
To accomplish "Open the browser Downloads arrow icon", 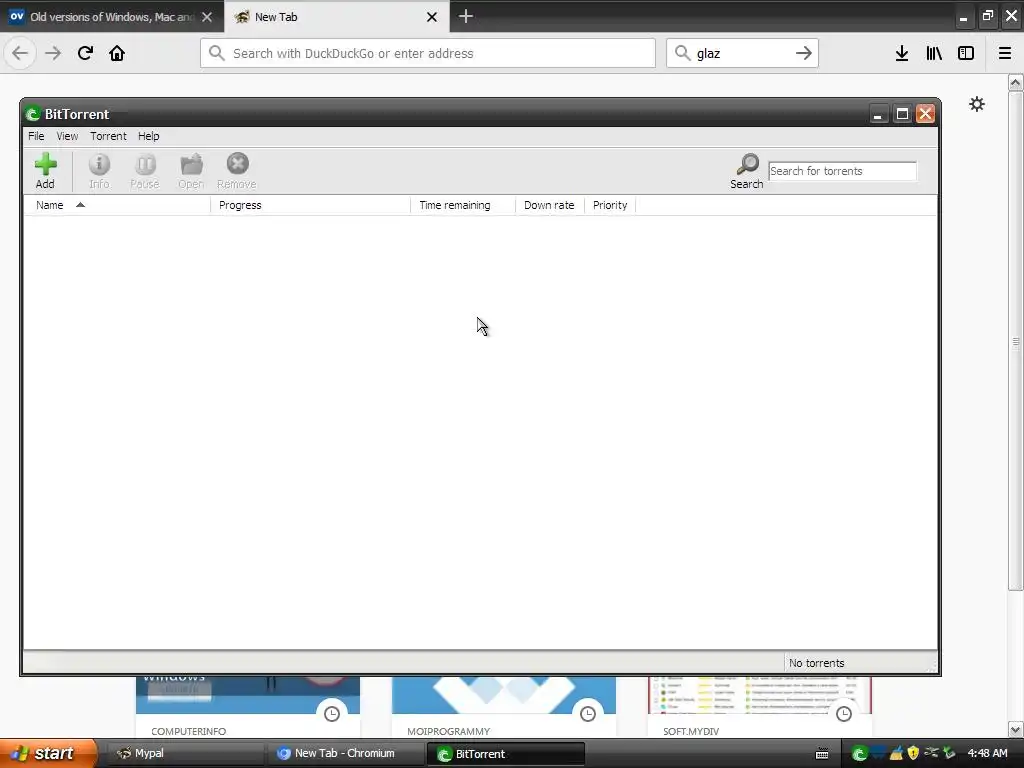I will pyautogui.click(x=902, y=54).
